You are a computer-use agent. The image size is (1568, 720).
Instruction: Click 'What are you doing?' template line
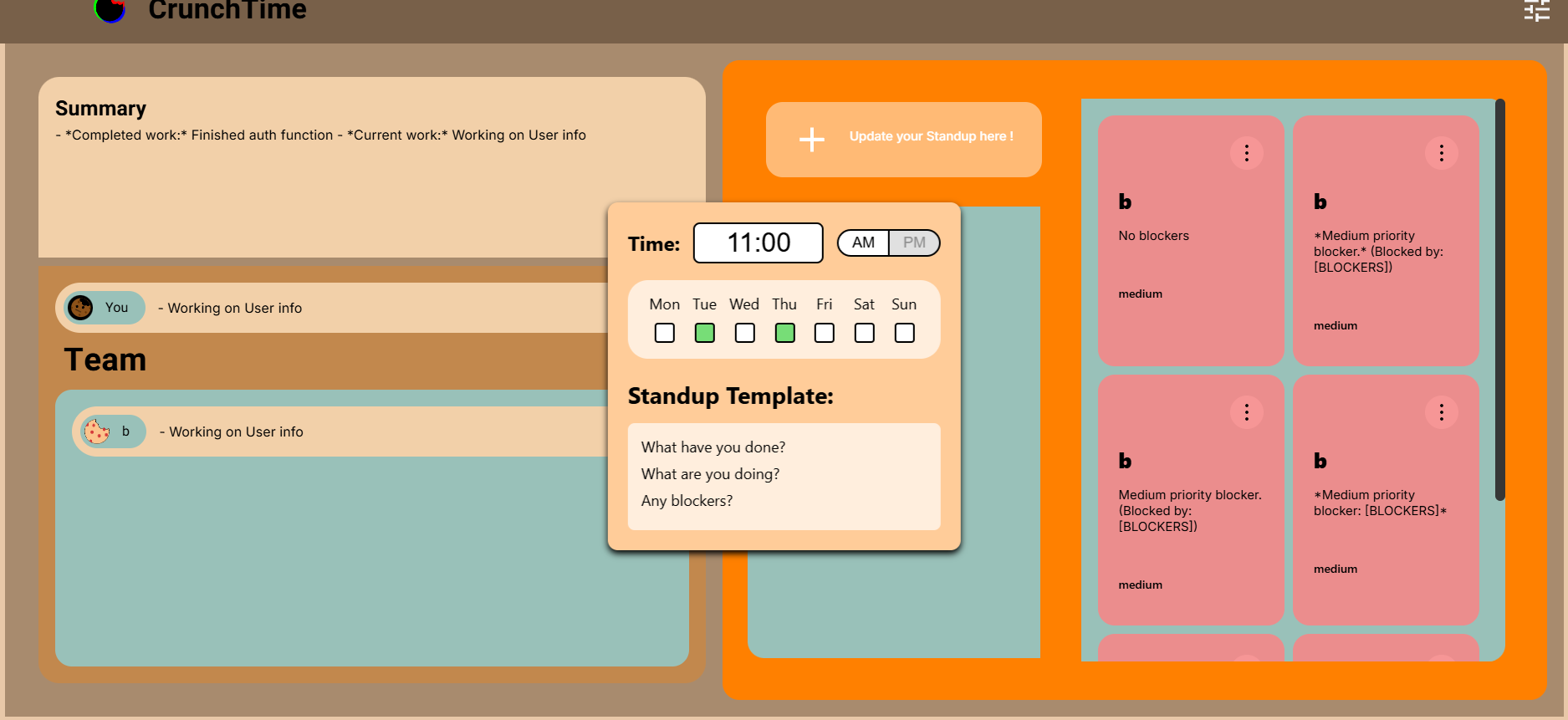[x=710, y=474]
